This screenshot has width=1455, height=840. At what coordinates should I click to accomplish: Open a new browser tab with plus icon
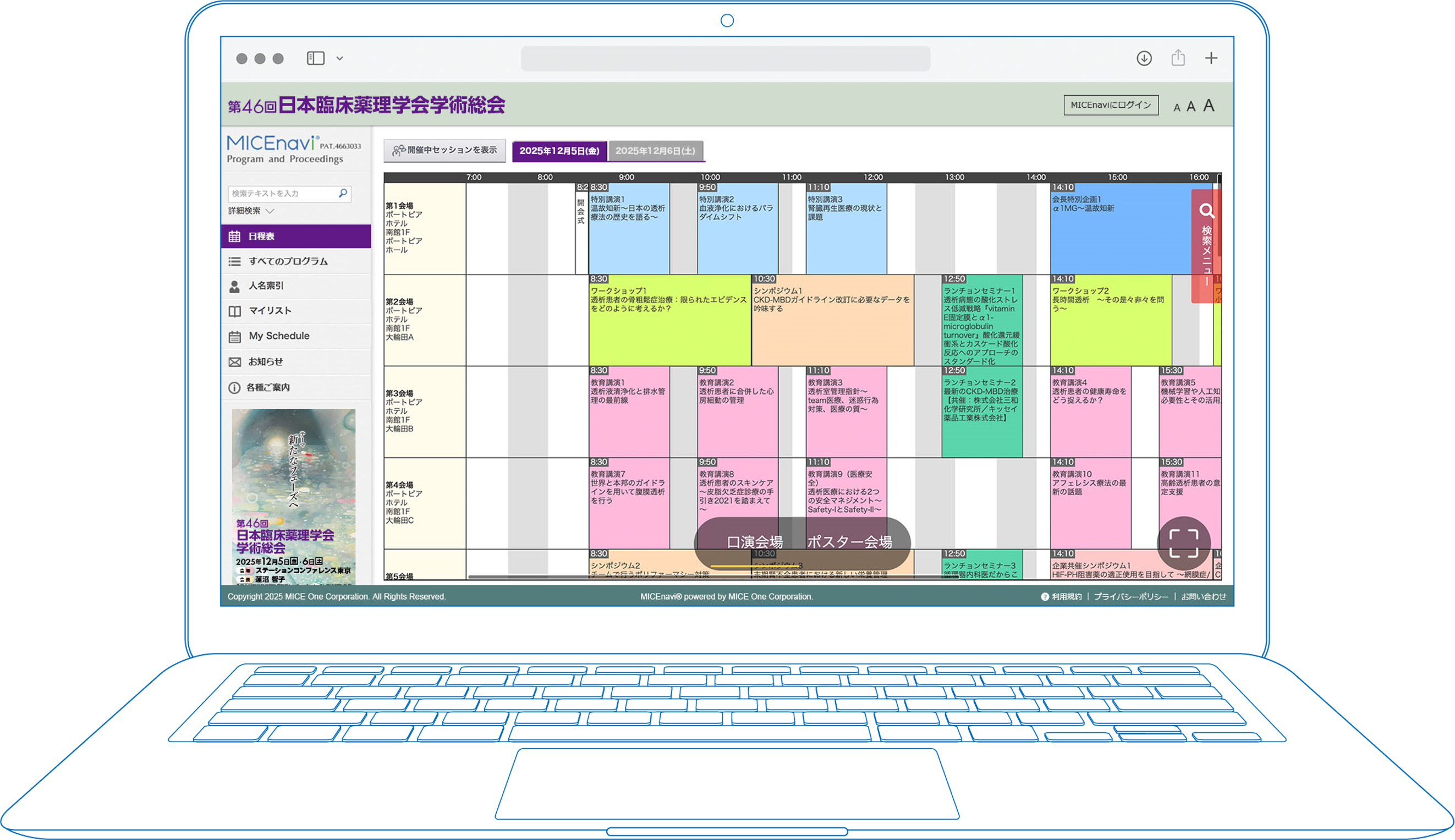1211,58
